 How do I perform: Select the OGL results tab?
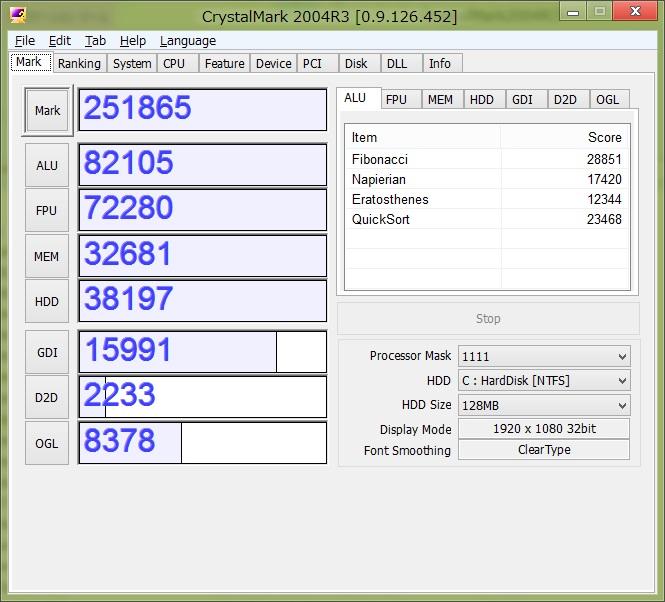pos(607,99)
